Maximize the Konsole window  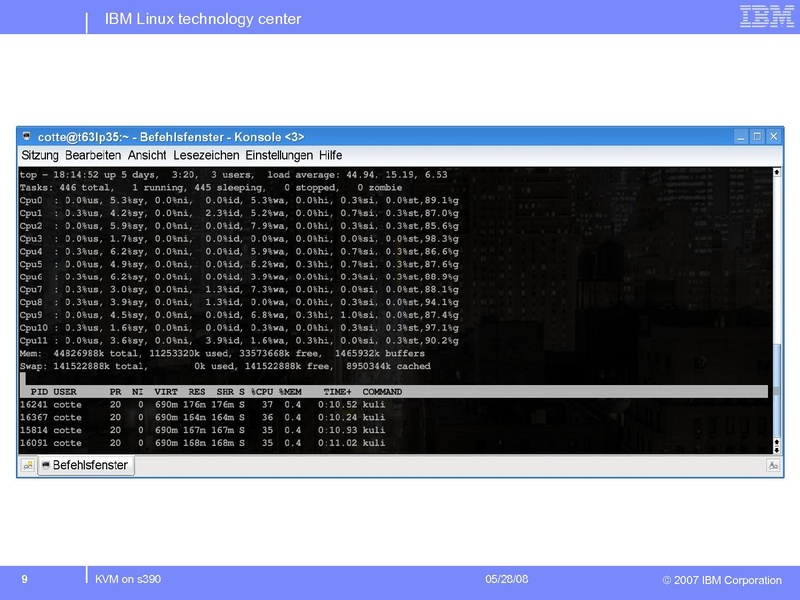pyautogui.click(x=757, y=137)
